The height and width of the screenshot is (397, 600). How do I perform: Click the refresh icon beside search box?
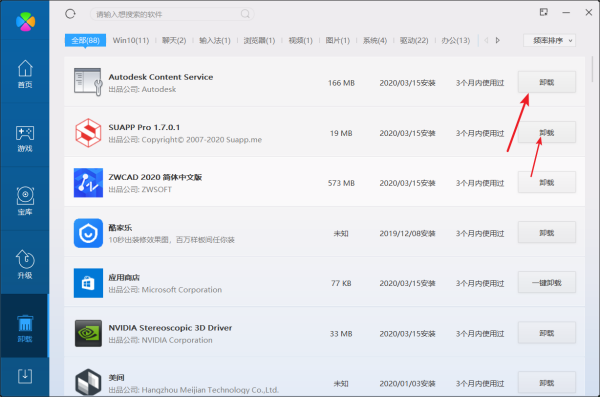(70, 14)
